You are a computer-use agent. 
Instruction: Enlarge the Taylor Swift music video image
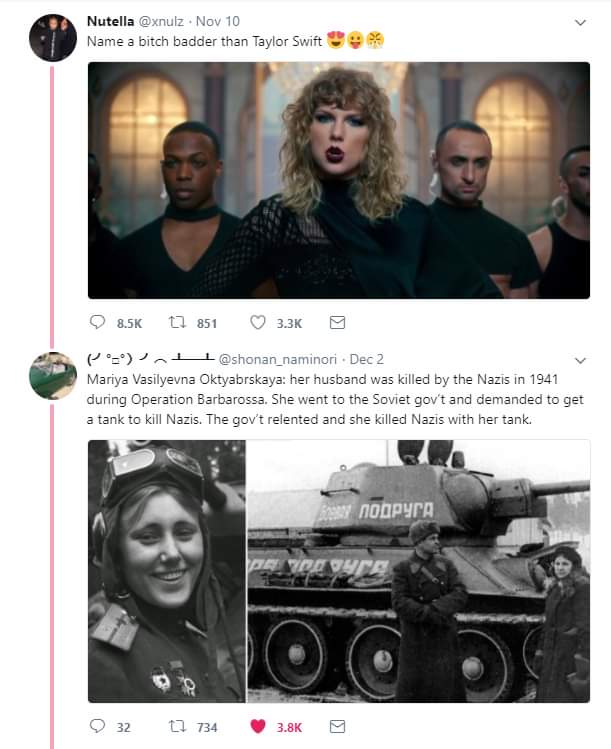(x=339, y=180)
